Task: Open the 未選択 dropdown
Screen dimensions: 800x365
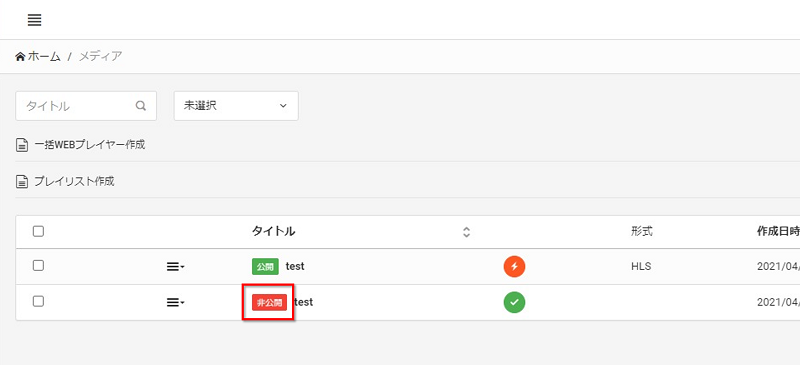Action: point(236,106)
